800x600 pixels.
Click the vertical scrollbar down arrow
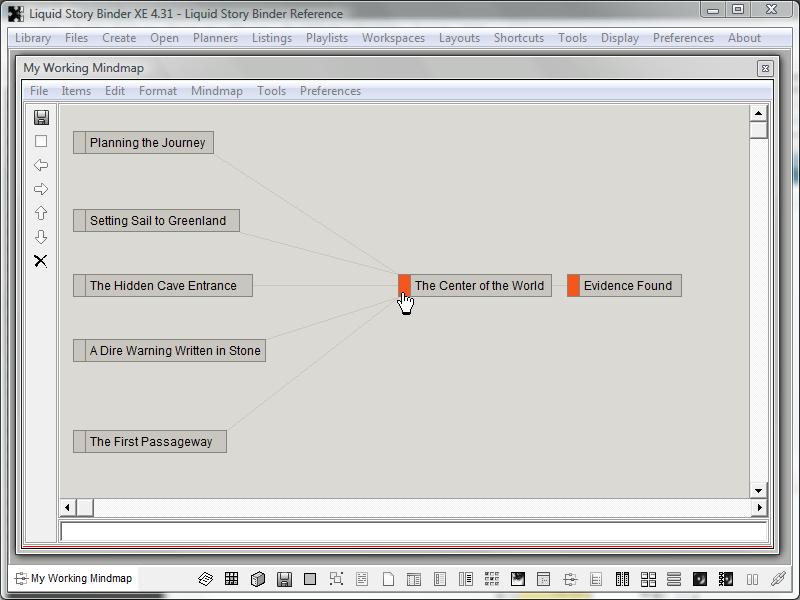coord(758,490)
